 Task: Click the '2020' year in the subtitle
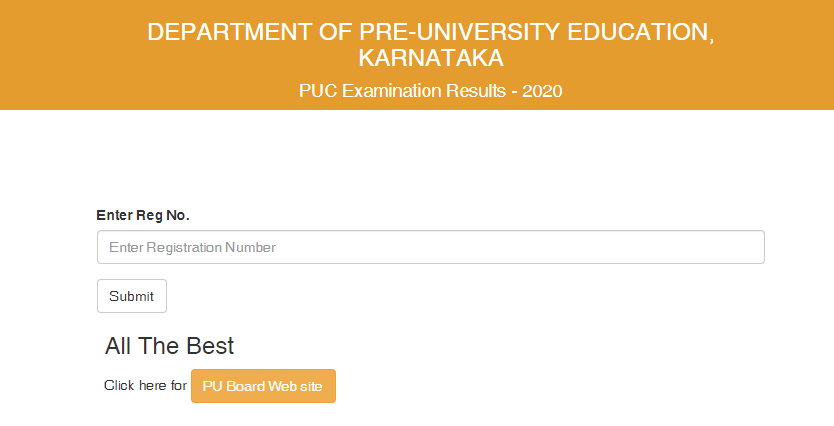point(543,91)
